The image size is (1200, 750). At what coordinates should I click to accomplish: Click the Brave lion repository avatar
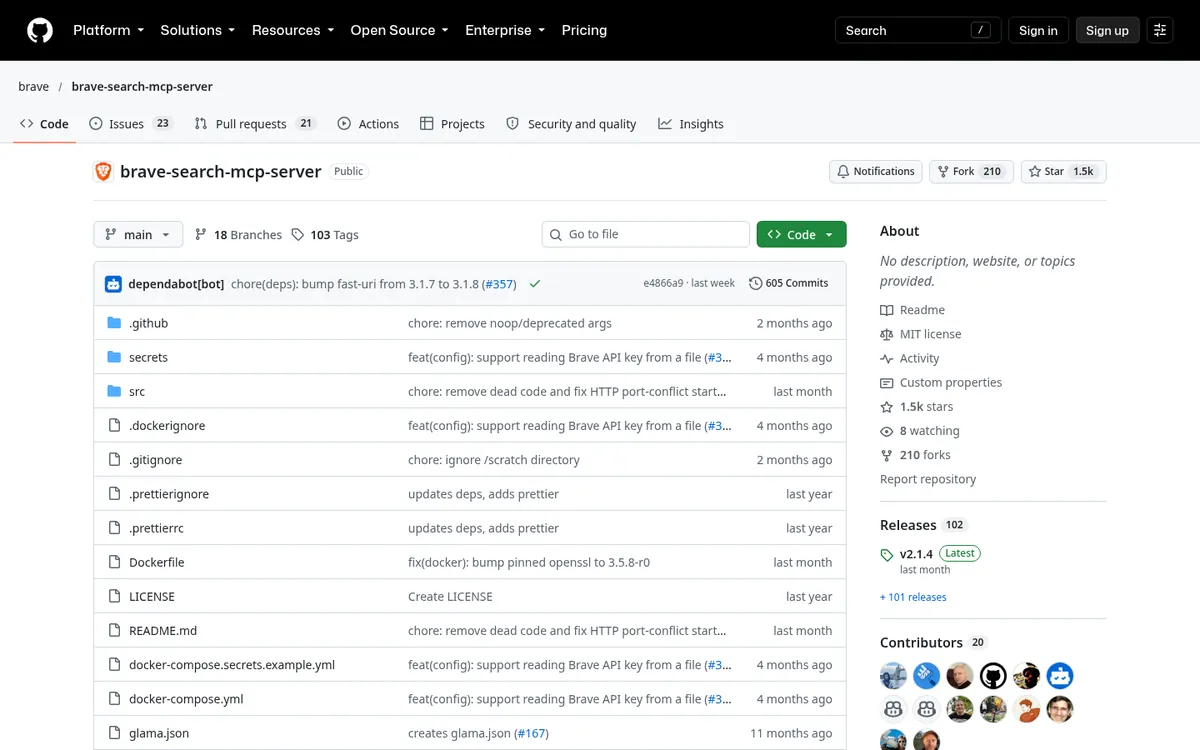(103, 171)
